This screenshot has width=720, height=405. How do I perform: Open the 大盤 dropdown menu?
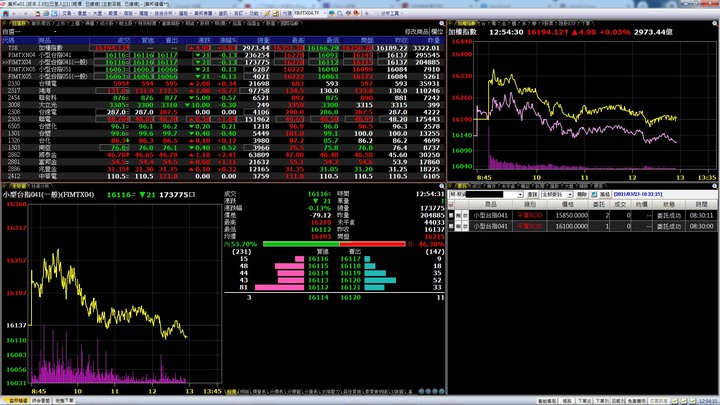[98, 14]
